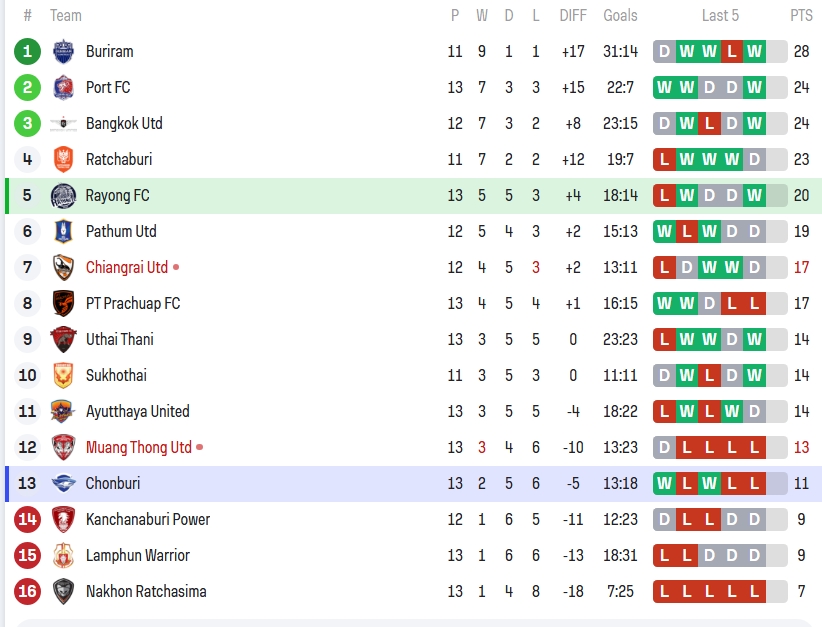Open the Bangkok Utd team link

coord(124,123)
